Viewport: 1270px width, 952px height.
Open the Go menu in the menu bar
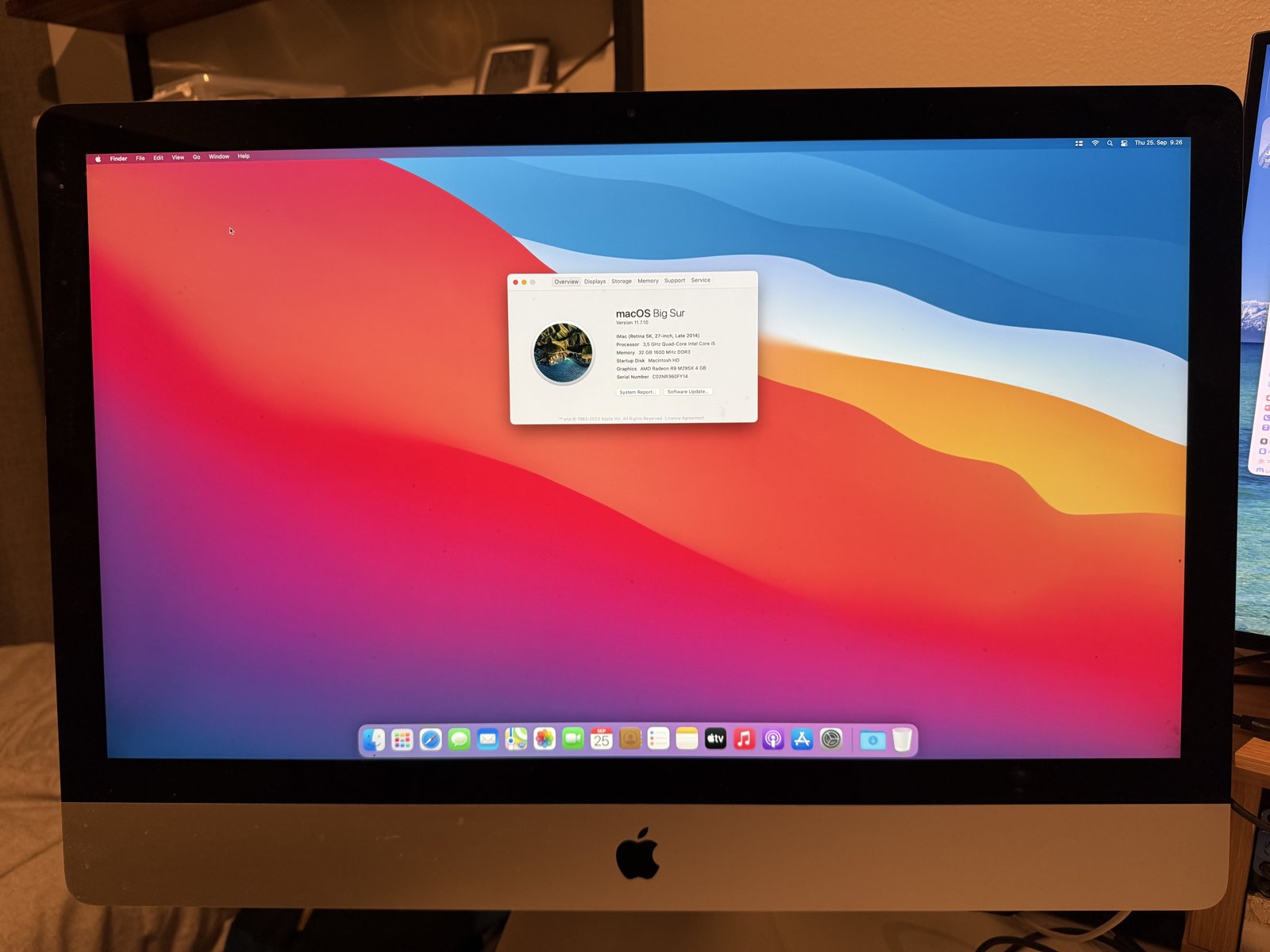pos(196,157)
